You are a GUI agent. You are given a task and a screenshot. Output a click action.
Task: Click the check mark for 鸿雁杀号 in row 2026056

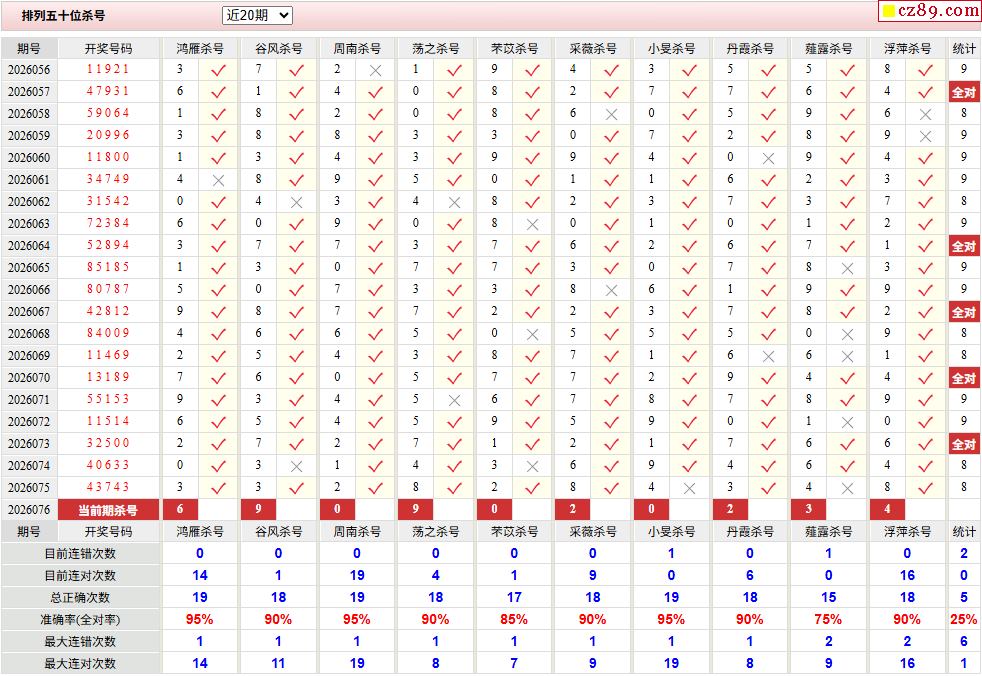(x=218, y=70)
